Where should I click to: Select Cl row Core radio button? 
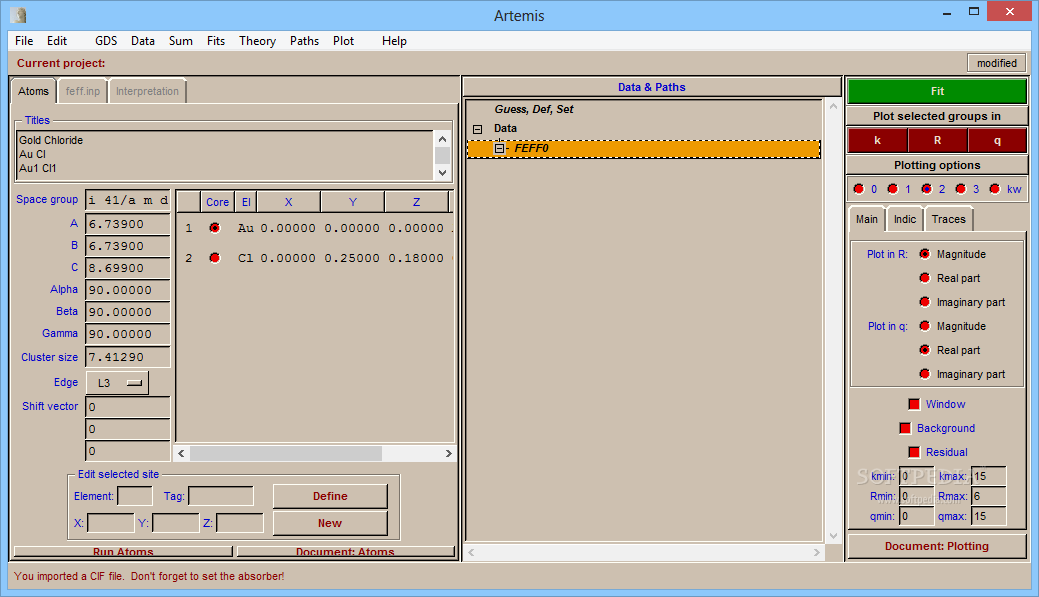coord(215,258)
